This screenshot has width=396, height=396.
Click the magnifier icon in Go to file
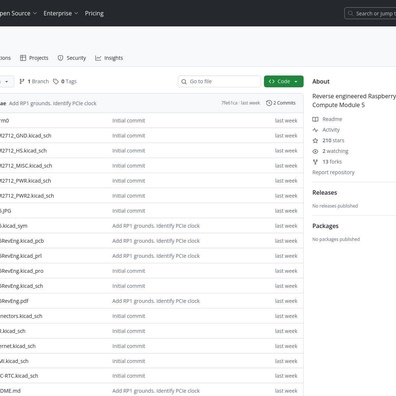(184, 82)
